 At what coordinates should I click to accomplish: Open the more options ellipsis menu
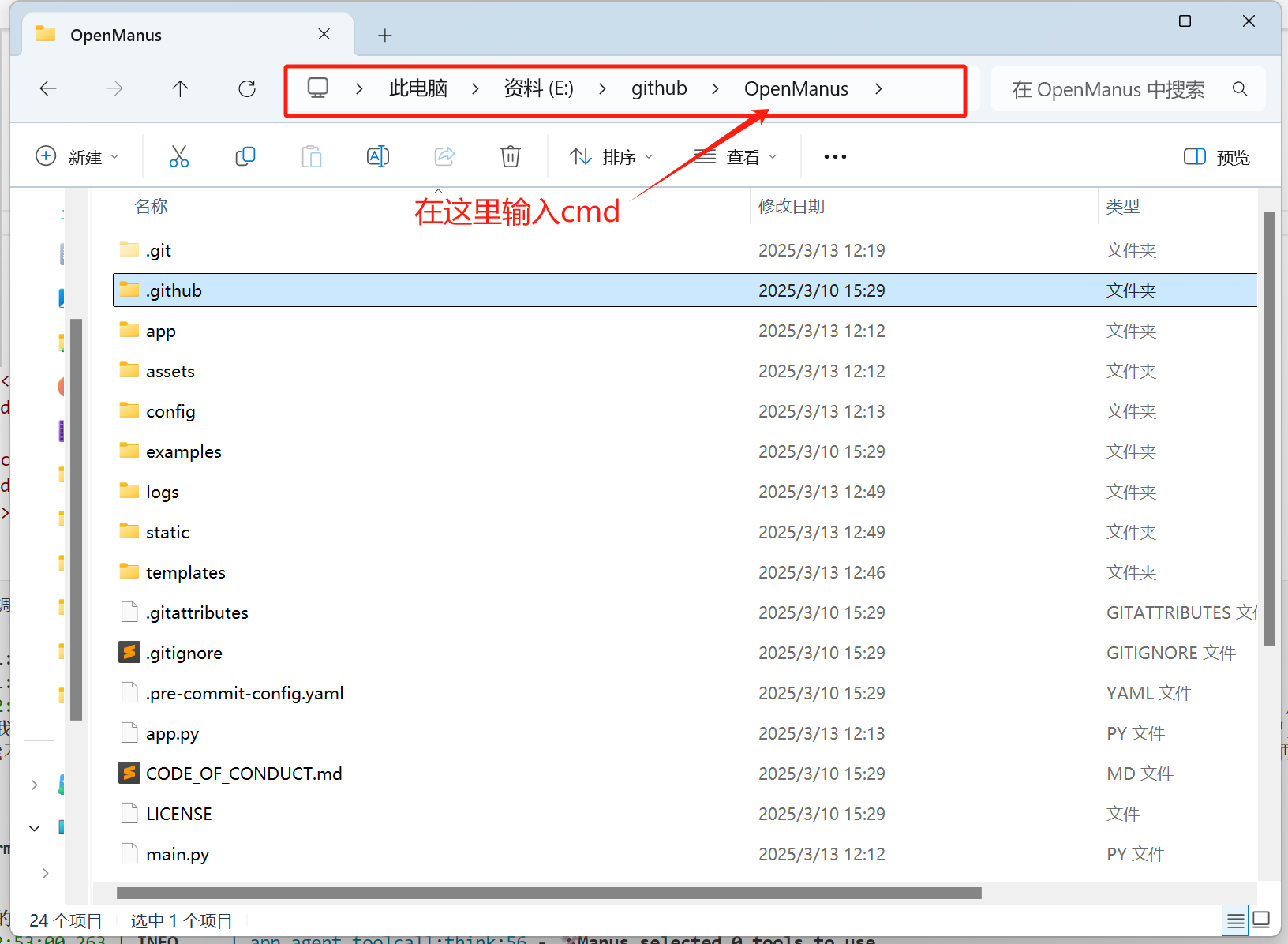835,157
